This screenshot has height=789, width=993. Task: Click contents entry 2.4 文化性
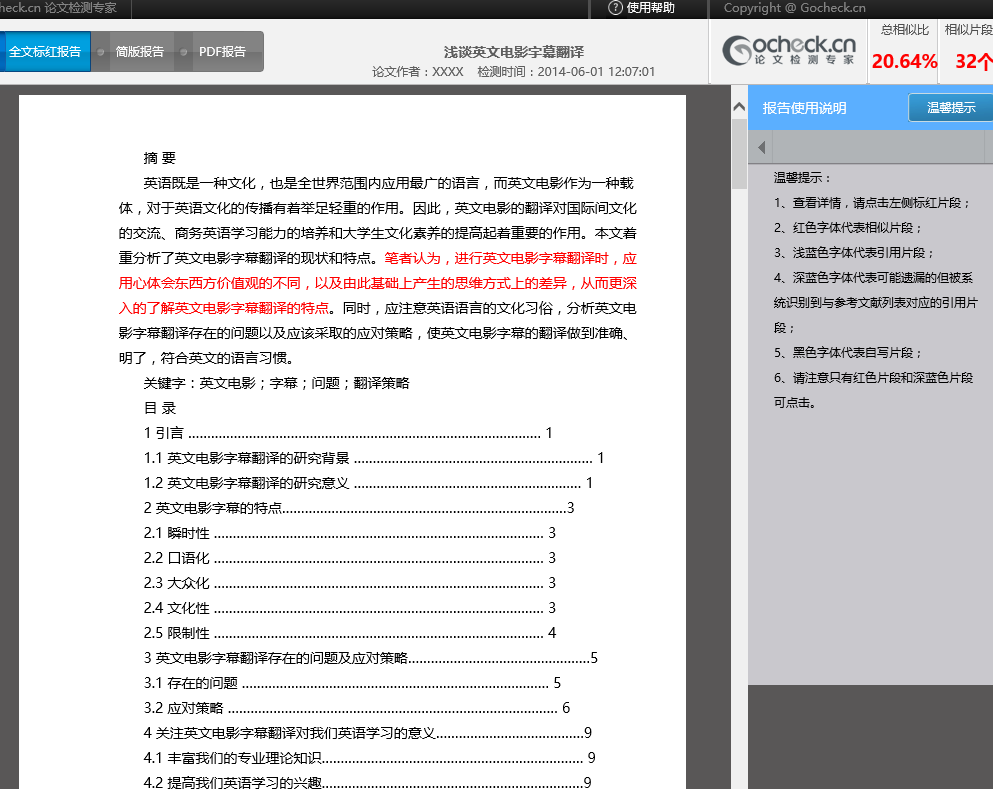tap(350, 608)
